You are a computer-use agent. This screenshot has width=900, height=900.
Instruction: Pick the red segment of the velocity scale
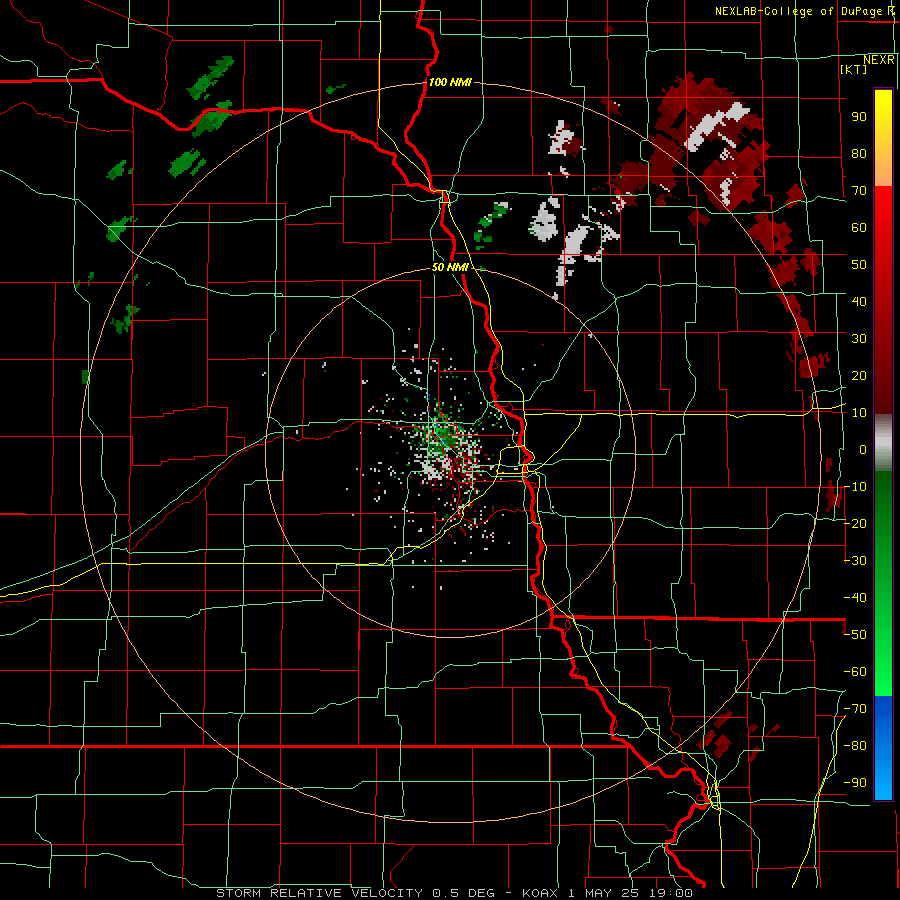tap(883, 298)
